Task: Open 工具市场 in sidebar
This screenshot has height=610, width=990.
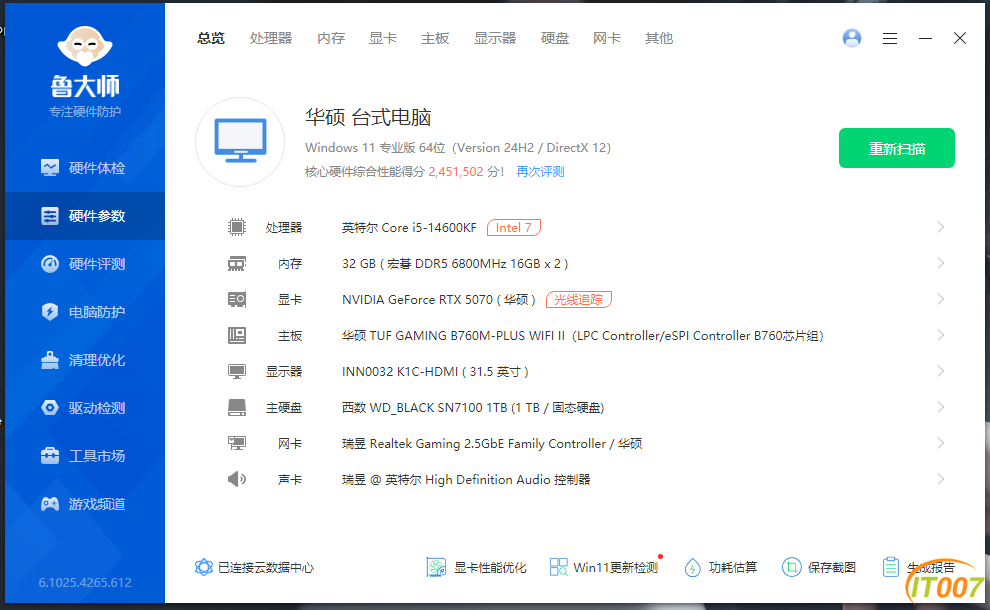Action: tap(85, 456)
